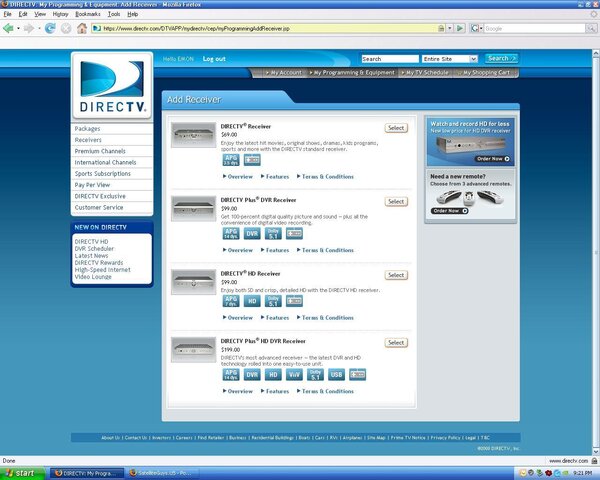
Task: Click the blue Search button
Action: coord(501,59)
